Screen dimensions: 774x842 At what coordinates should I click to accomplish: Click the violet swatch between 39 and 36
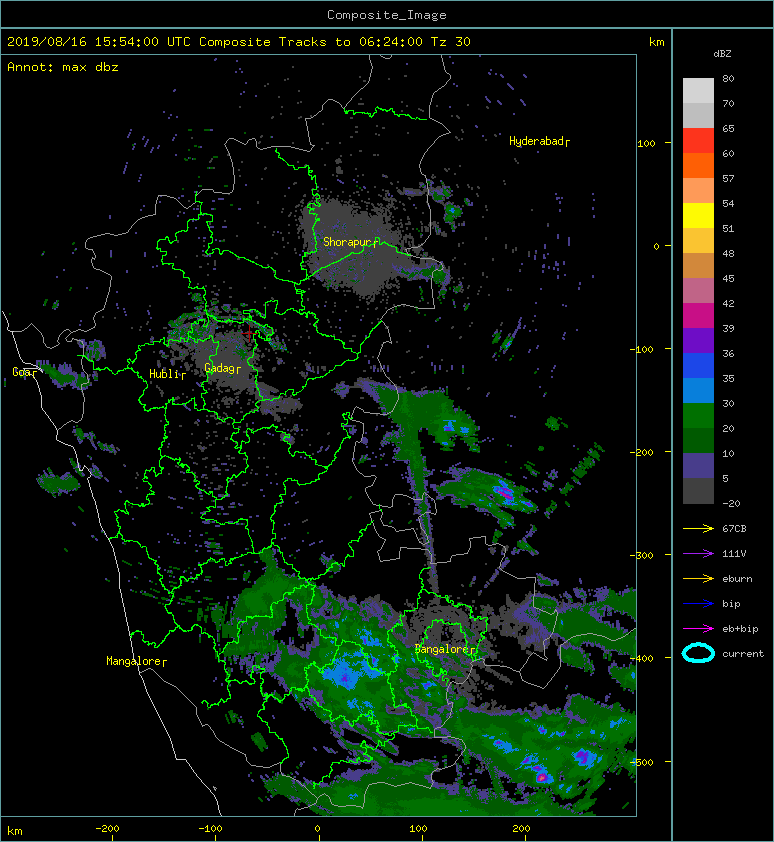[698, 340]
